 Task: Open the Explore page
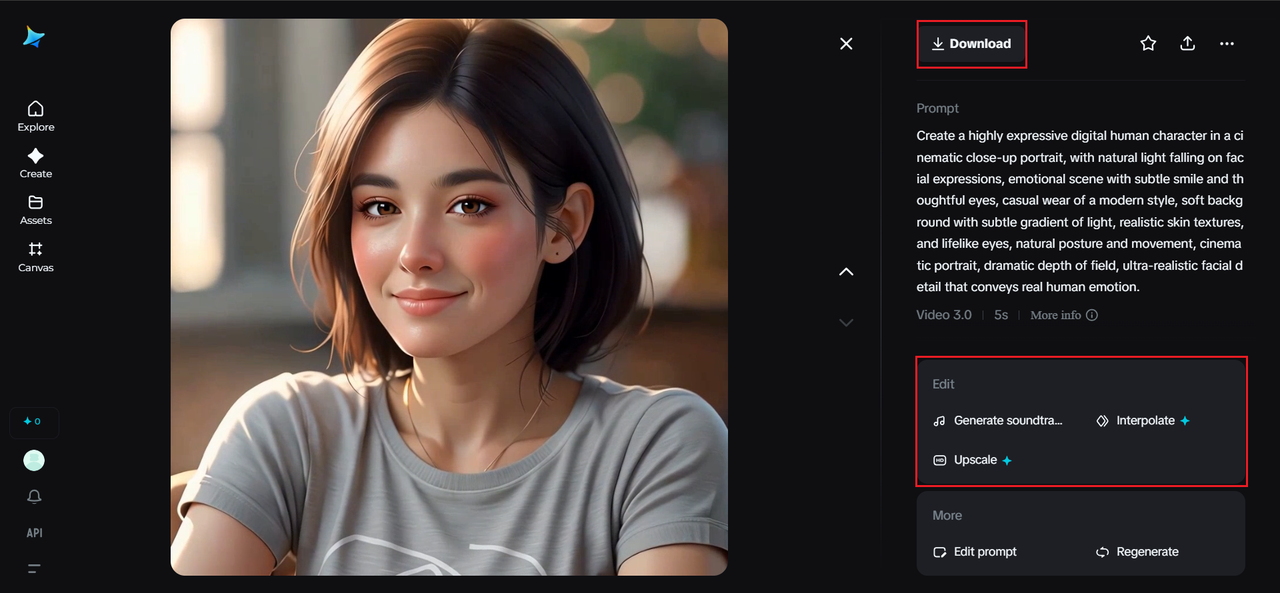(35, 116)
